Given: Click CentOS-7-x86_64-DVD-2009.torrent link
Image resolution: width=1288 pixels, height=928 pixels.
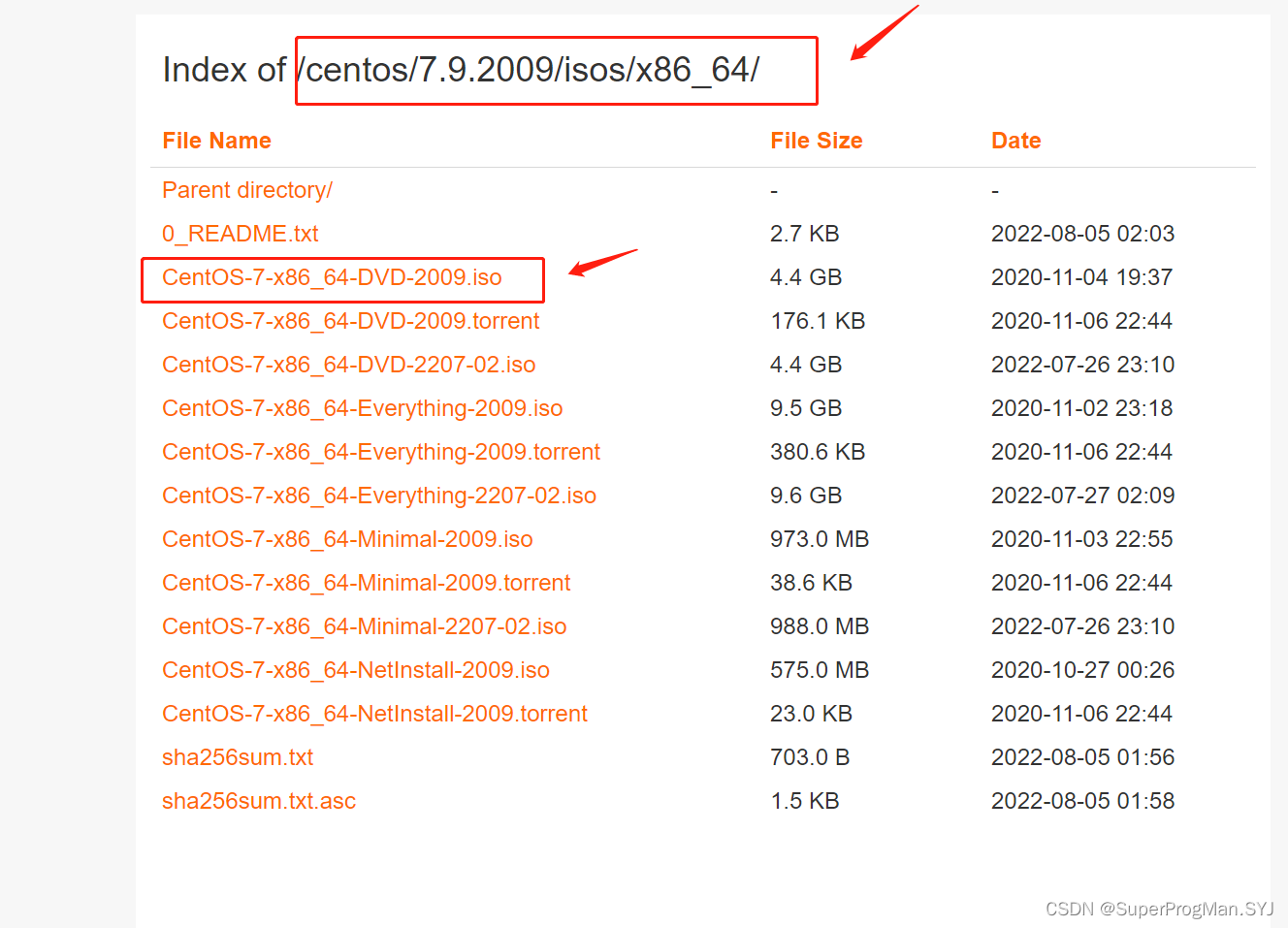Looking at the screenshot, I should (351, 321).
